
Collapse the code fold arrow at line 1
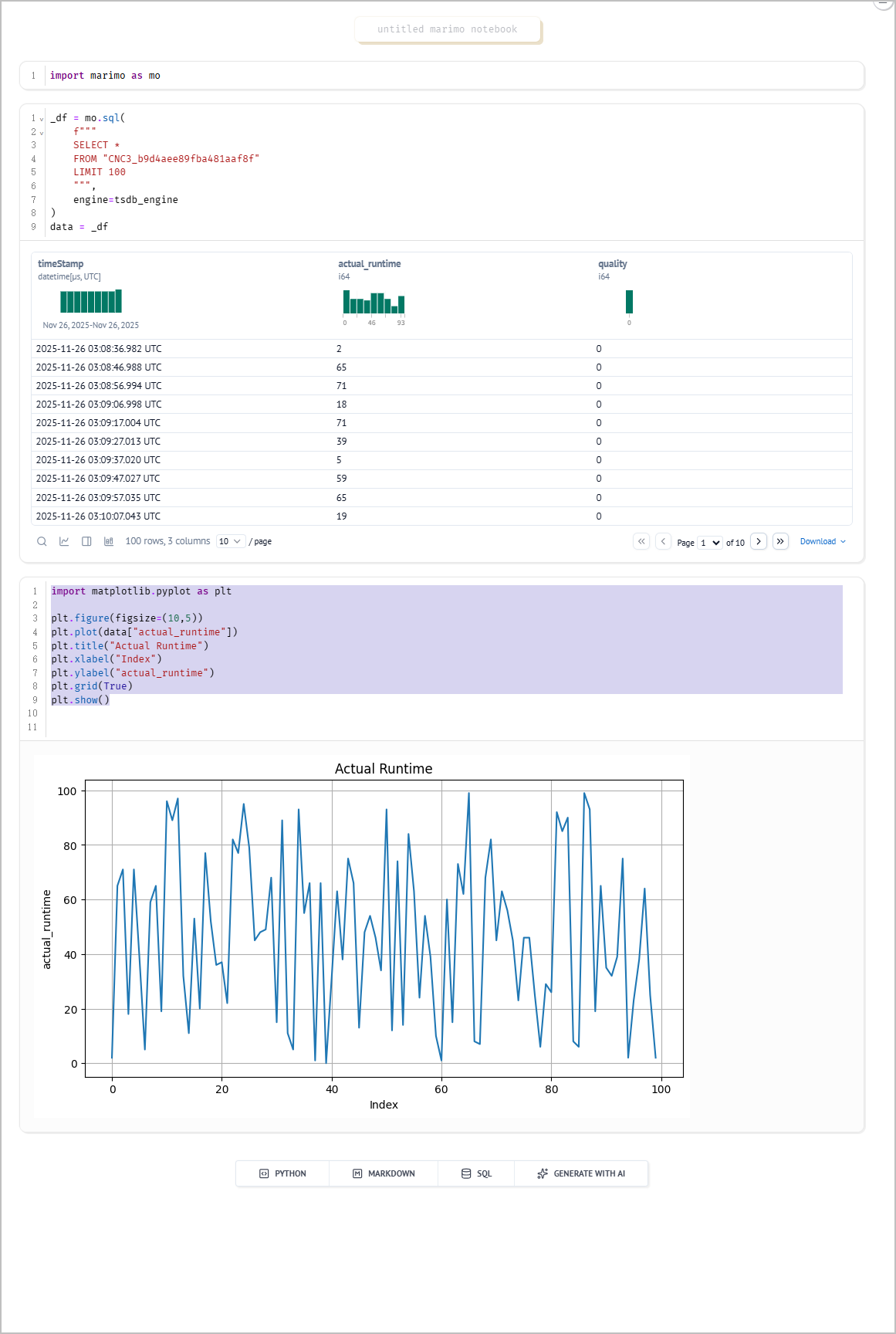tap(42, 119)
